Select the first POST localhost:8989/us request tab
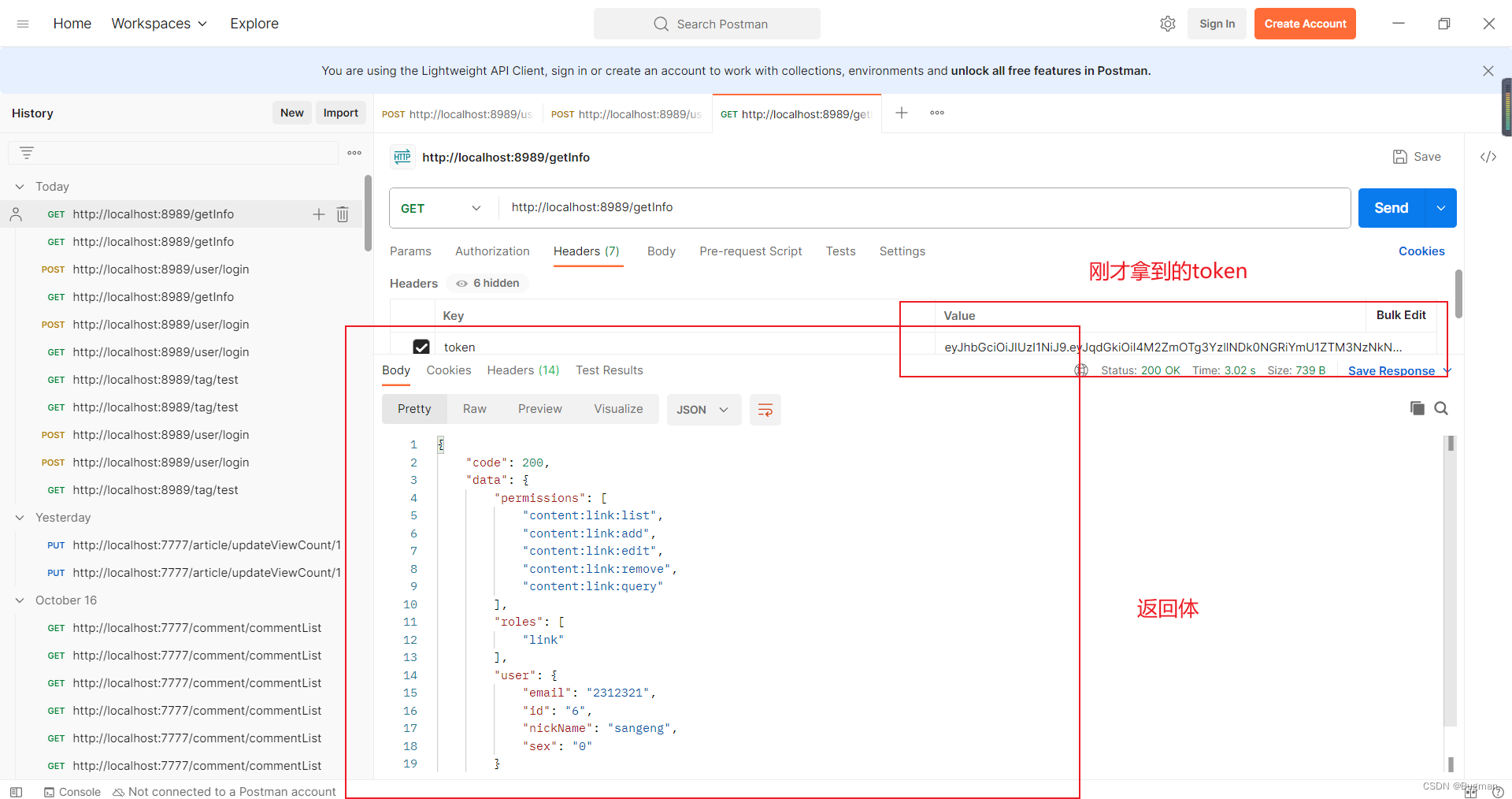The height and width of the screenshot is (799, 1512). [457, 114]
